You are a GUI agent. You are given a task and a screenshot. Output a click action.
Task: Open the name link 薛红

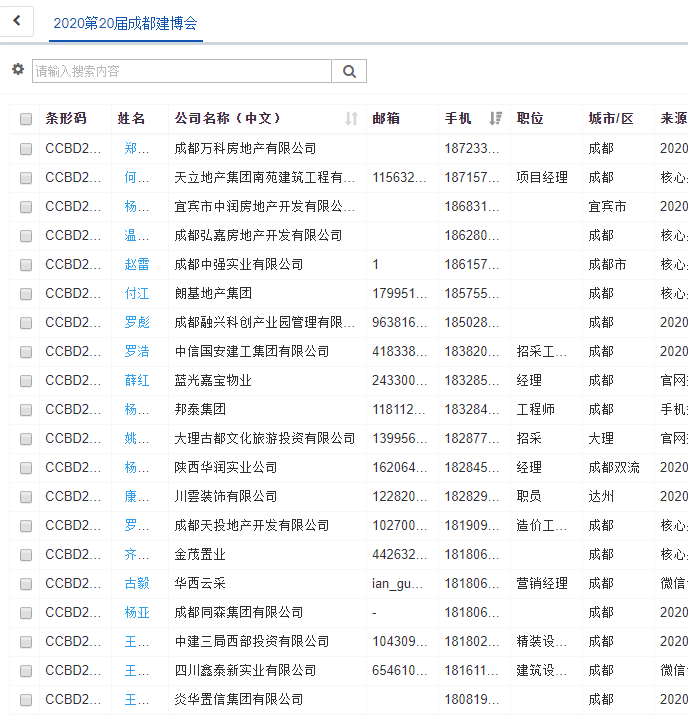point(137,381)
